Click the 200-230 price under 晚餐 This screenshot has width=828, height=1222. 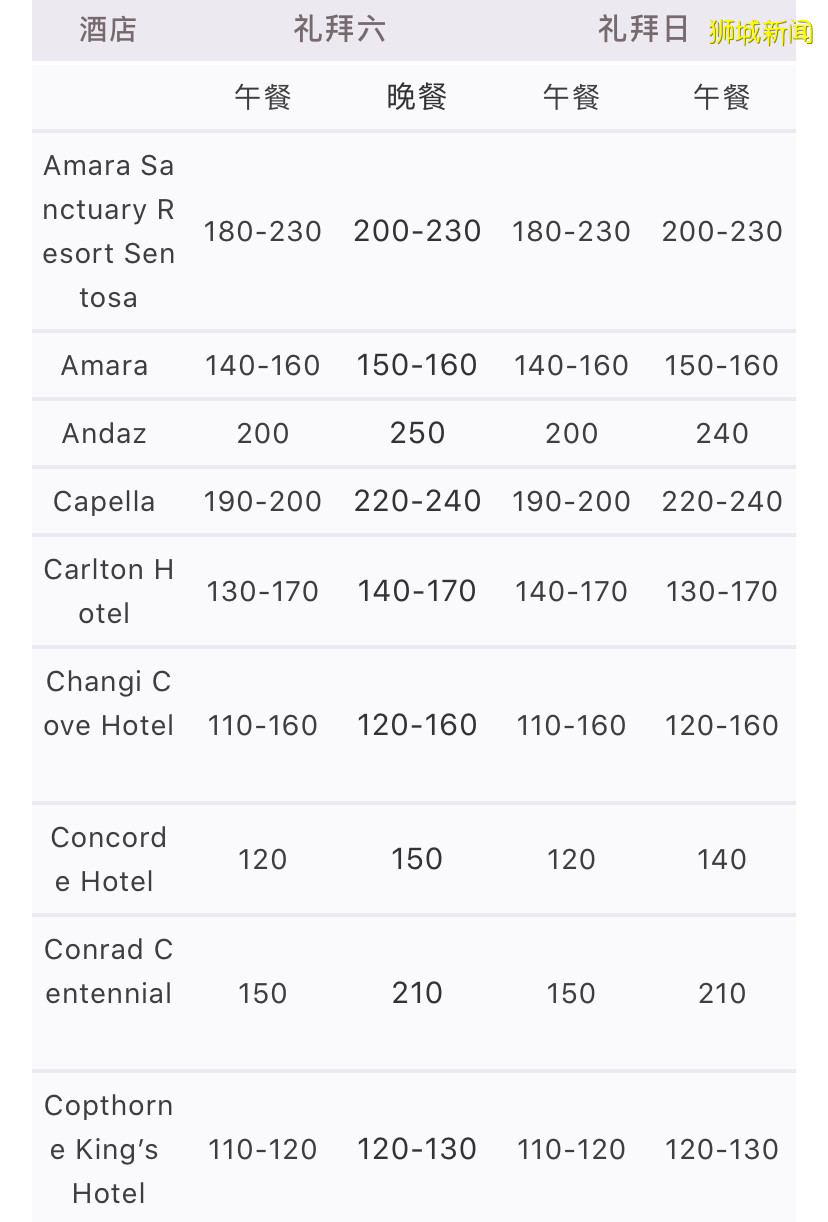point(417,231)
